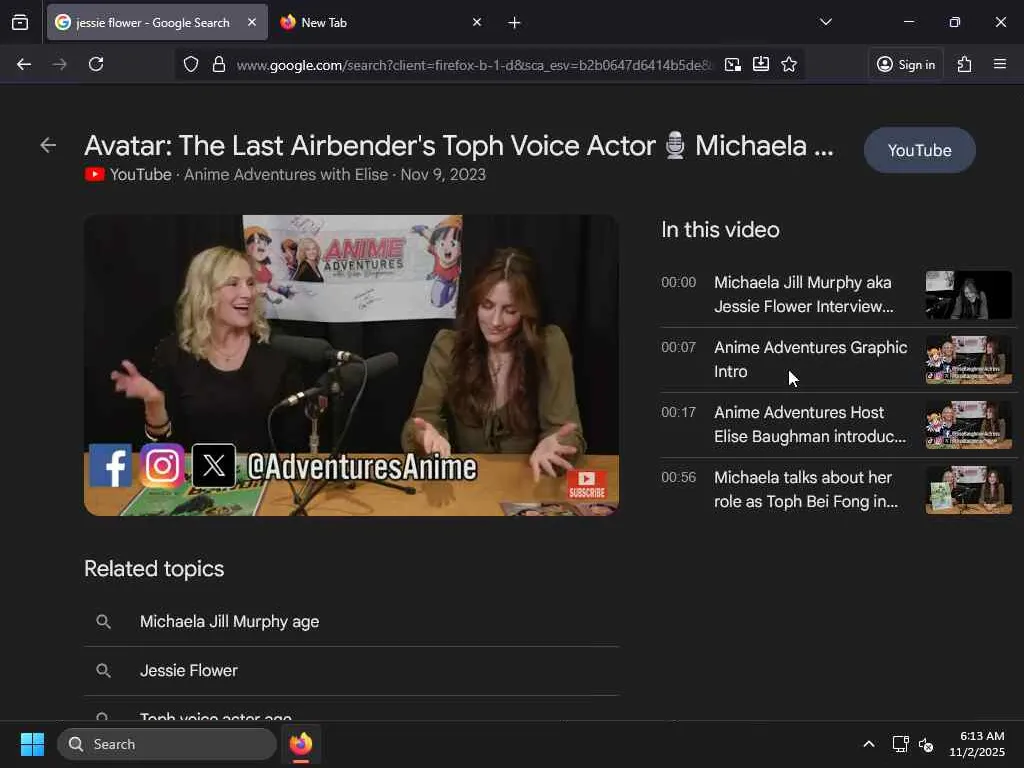Viewport: 1024px width, 768px height.
Task: Click the red YouTube logo icon under the title
Action: (x=94, y=174)
